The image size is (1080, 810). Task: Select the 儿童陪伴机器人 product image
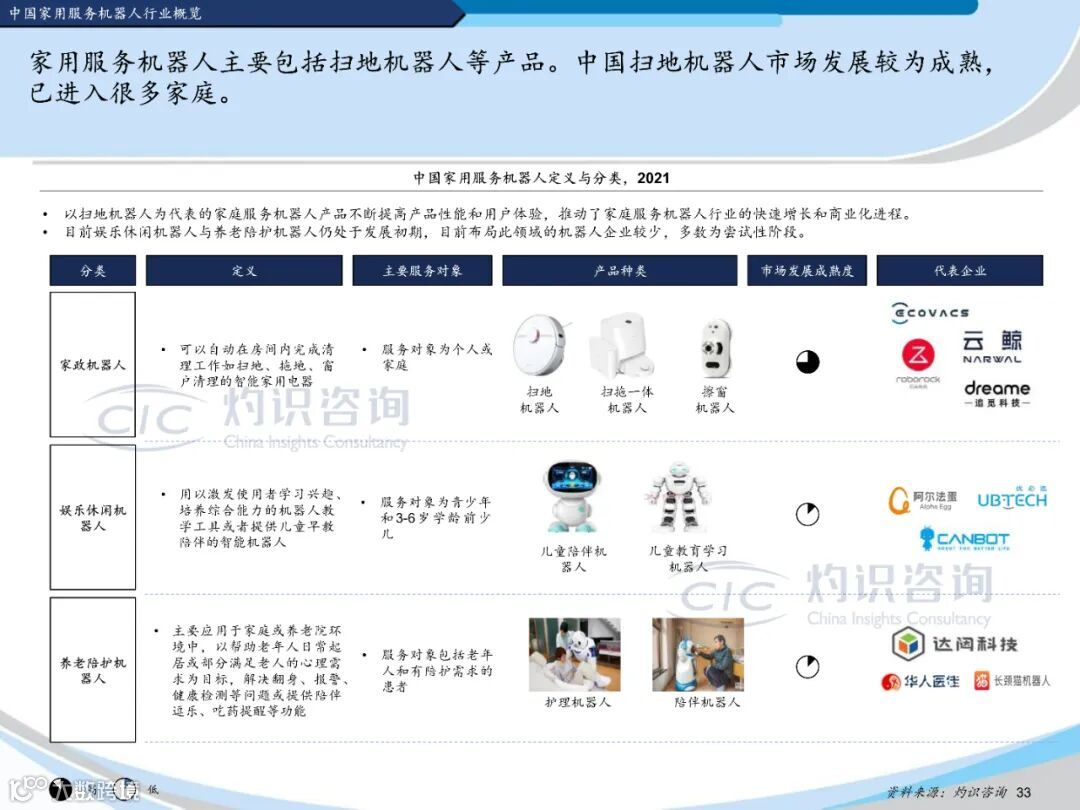pyautogui.click(x=573, y=497)
